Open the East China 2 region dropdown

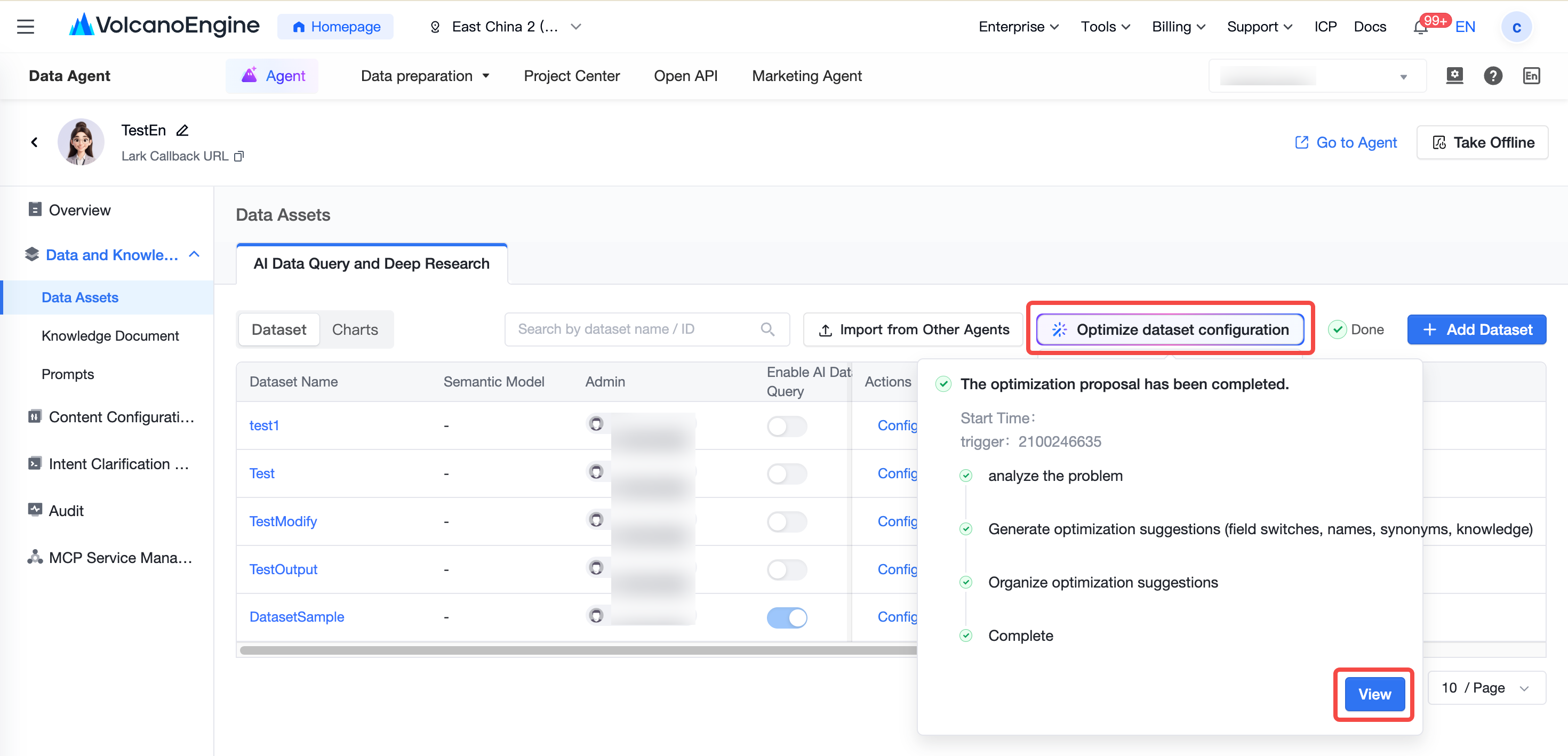click(505, 27)
